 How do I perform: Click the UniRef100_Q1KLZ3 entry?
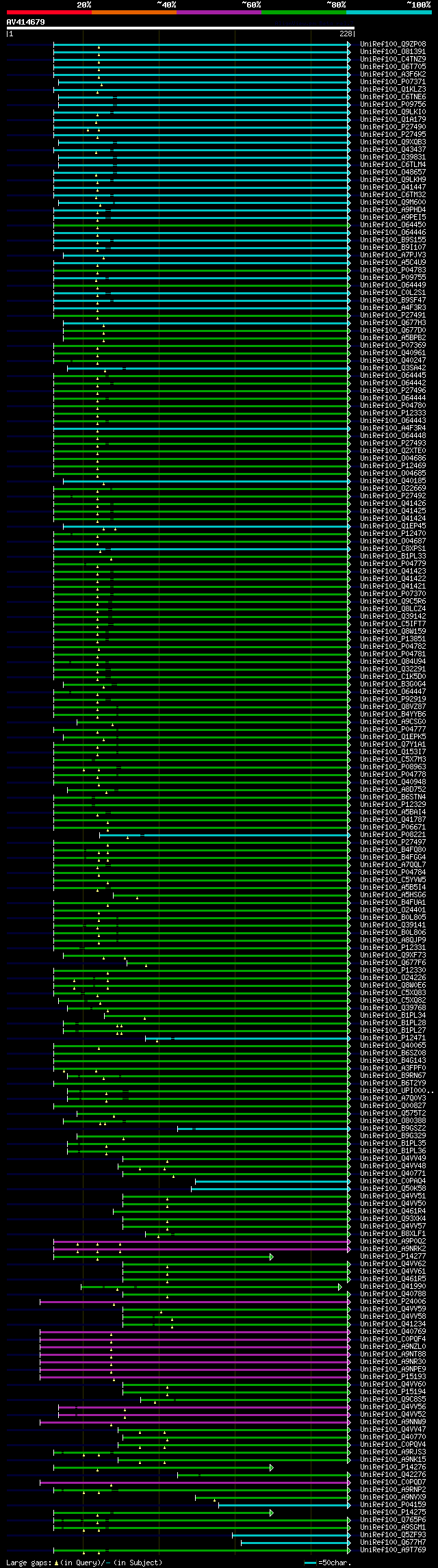click(393, 90)
